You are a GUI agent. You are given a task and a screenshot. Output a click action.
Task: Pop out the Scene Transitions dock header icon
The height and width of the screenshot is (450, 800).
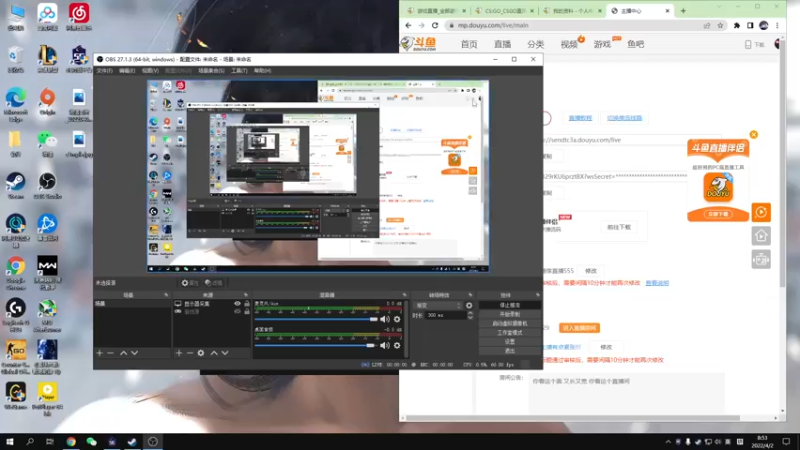pos(470,295)
